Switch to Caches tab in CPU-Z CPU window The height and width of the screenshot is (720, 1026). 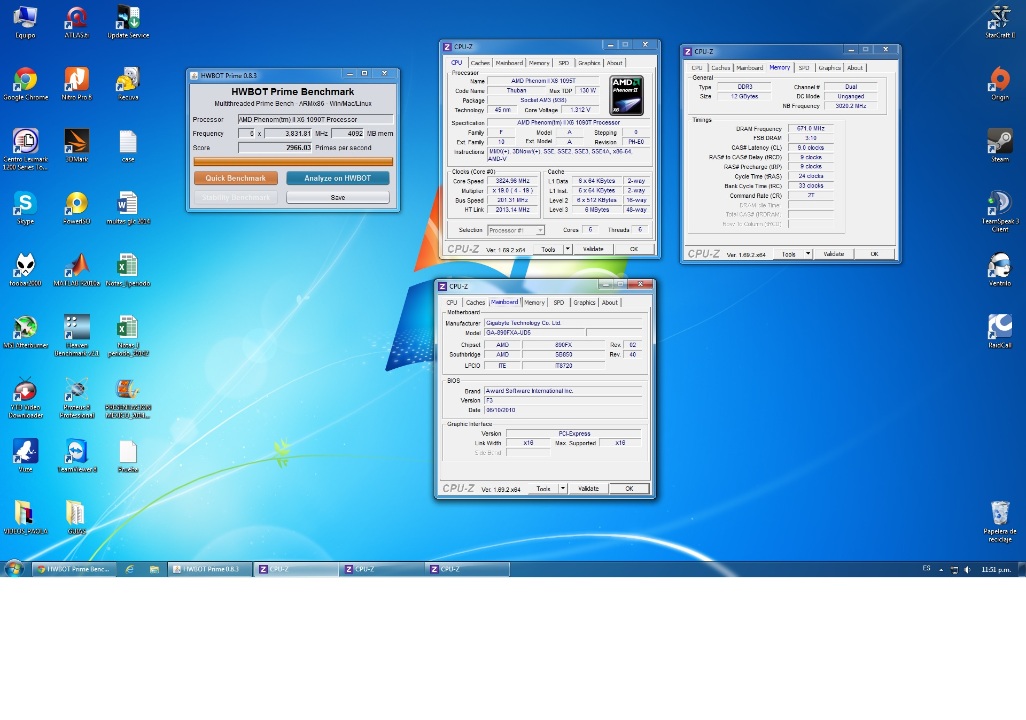[480, 63]
